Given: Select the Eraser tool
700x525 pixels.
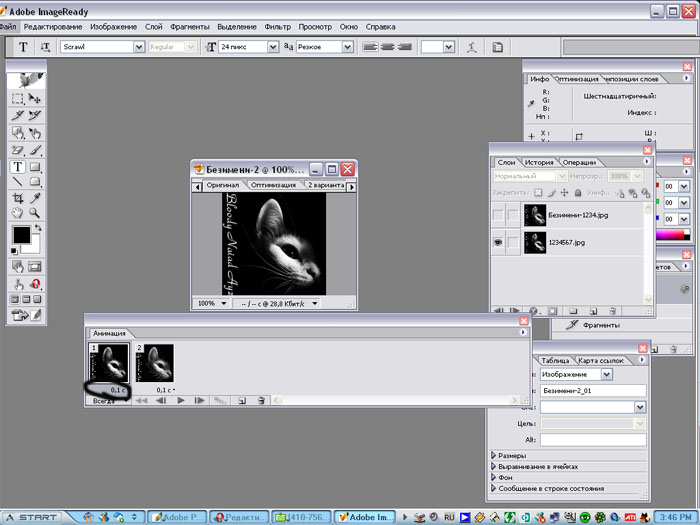Looking at the screenshot, I should click(17, 150).
